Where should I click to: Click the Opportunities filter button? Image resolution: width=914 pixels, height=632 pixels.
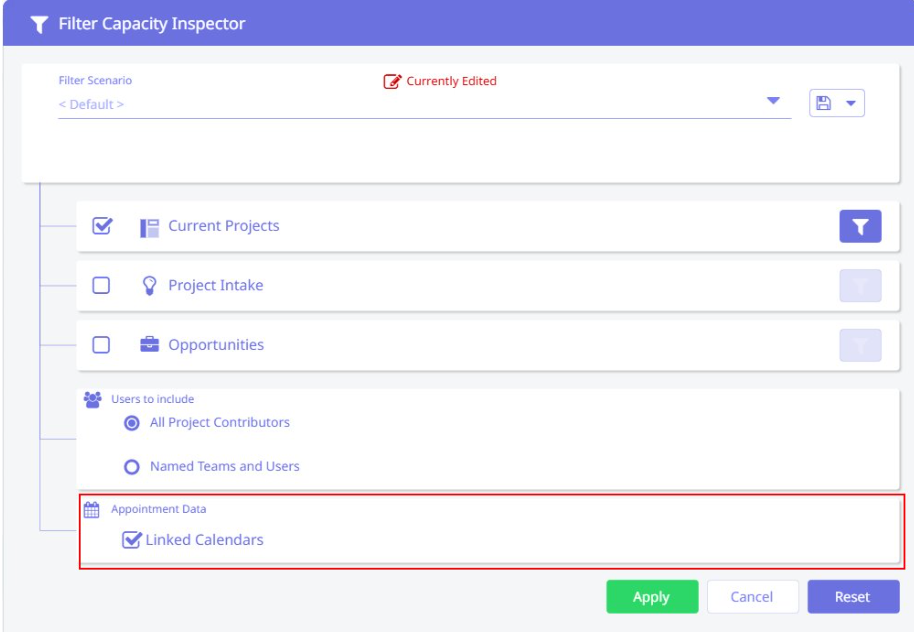pyautogui.click(x=860, y=345)
